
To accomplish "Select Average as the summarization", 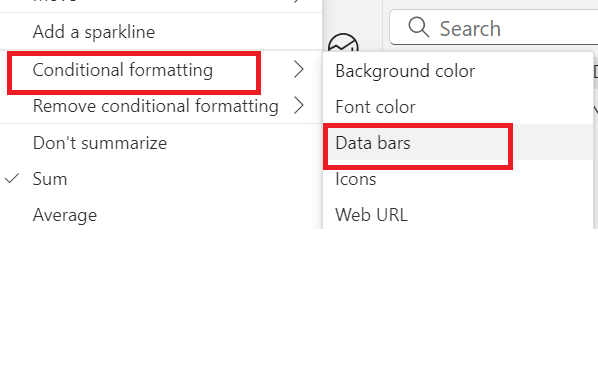I will [65, 215].
